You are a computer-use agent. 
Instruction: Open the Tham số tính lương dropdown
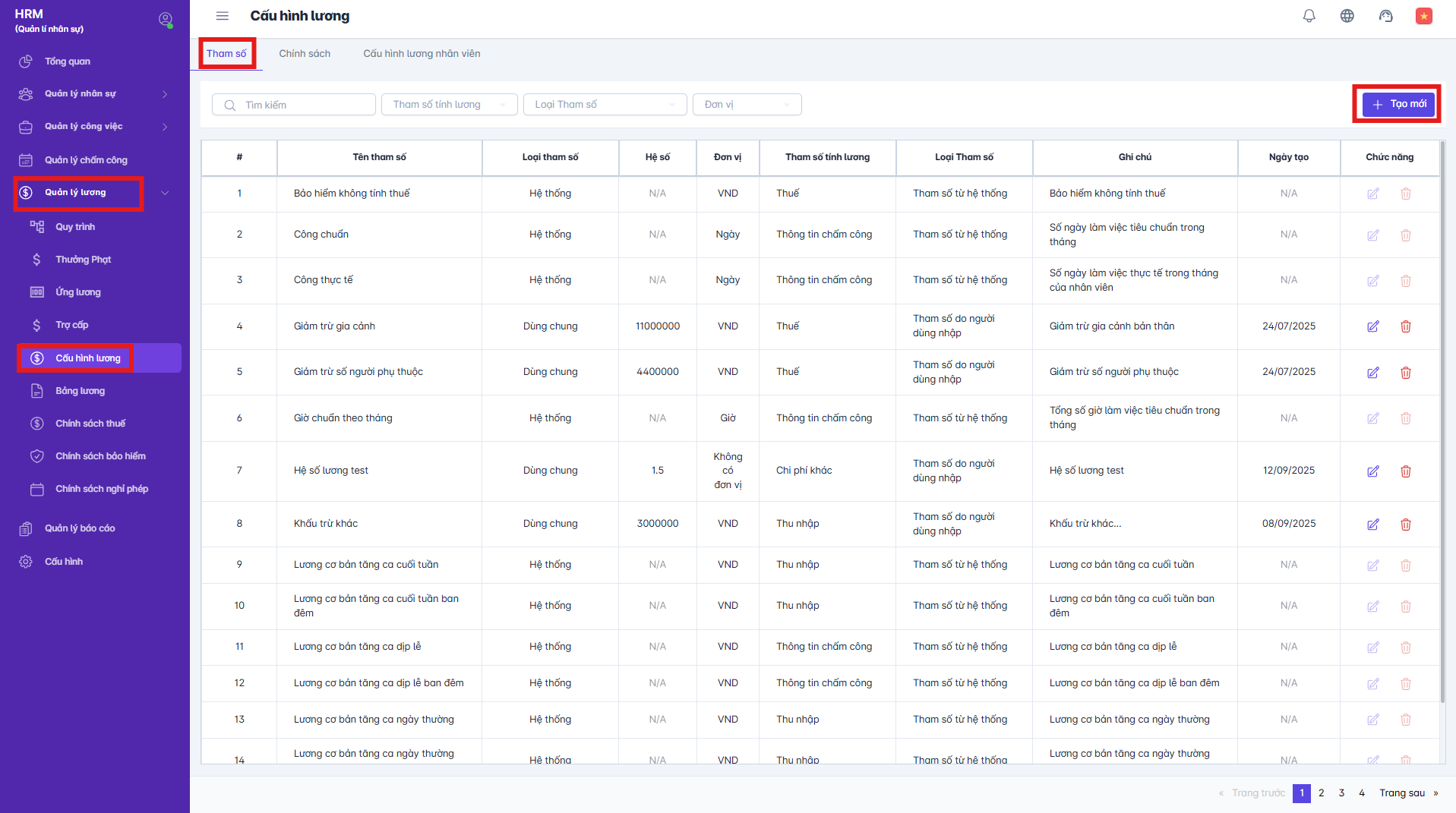click(449, 105)
